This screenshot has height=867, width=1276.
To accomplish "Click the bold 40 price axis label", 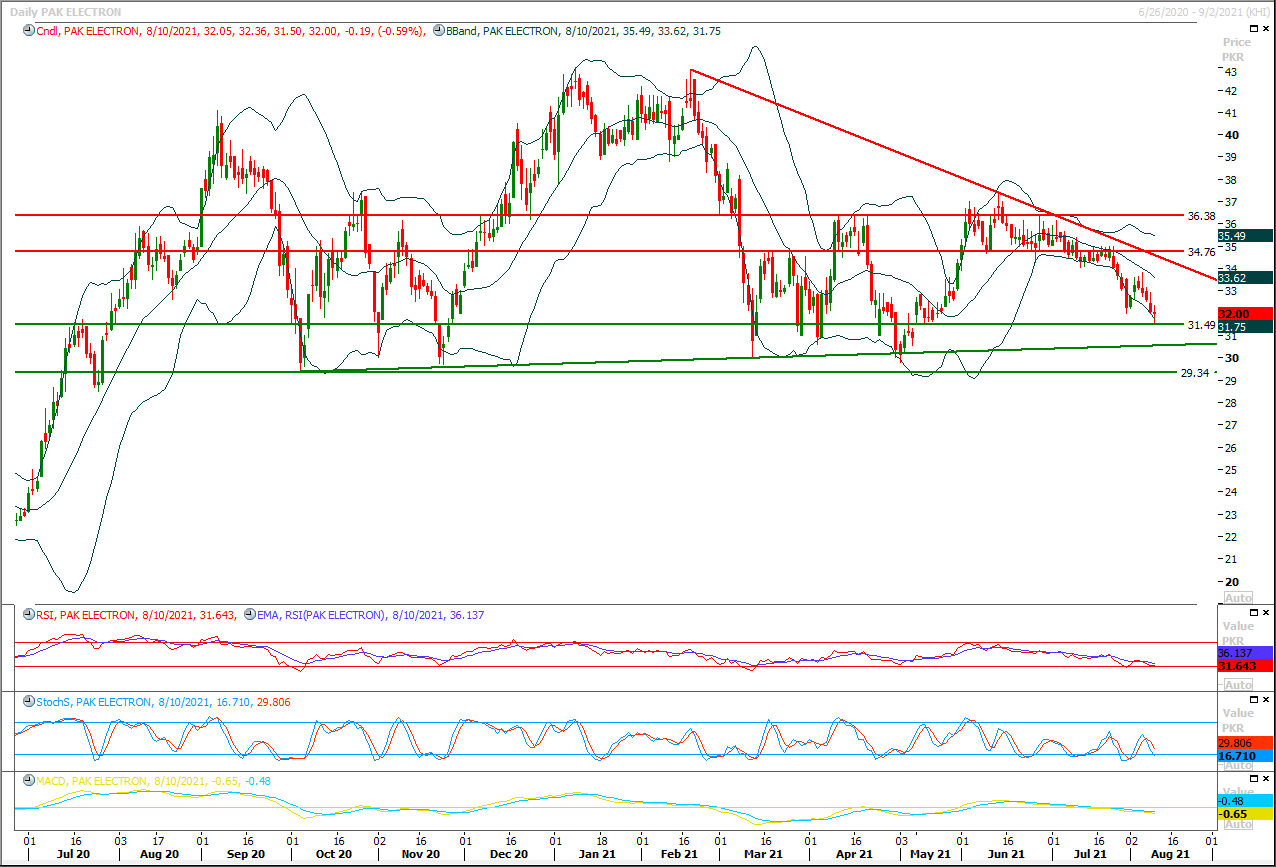I will 1232,135.
